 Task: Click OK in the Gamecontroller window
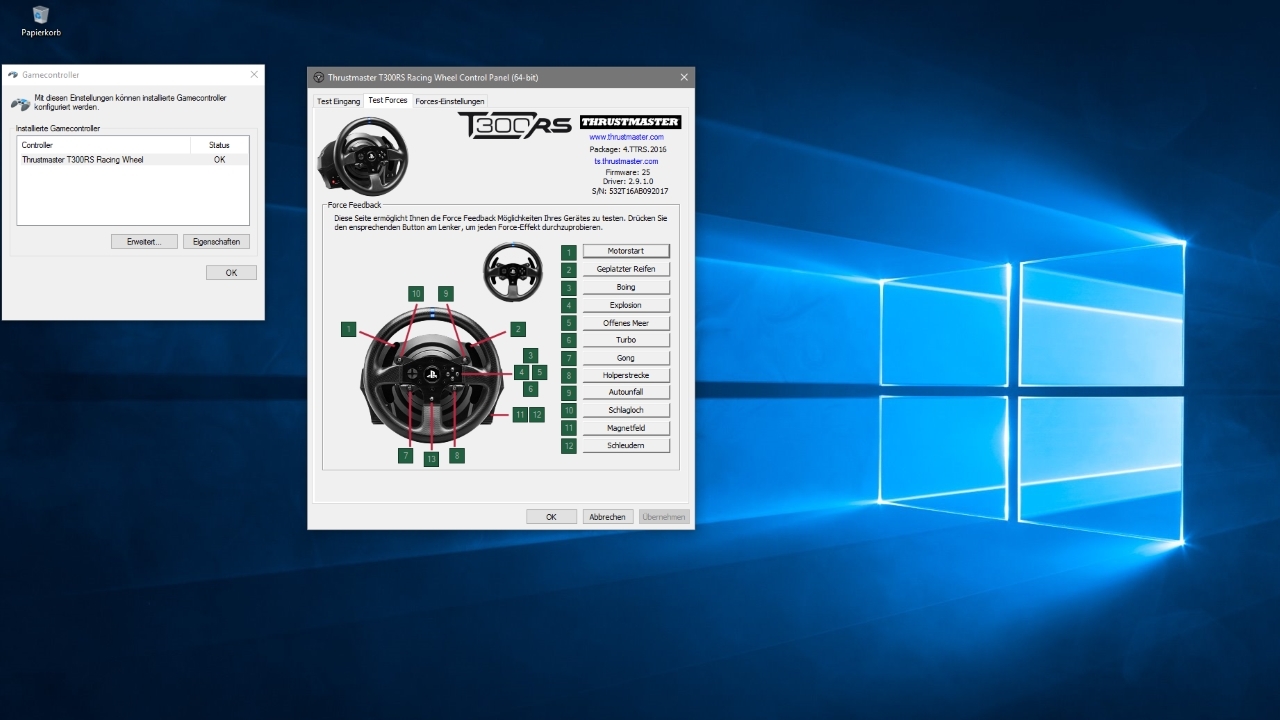click(231, 273)
